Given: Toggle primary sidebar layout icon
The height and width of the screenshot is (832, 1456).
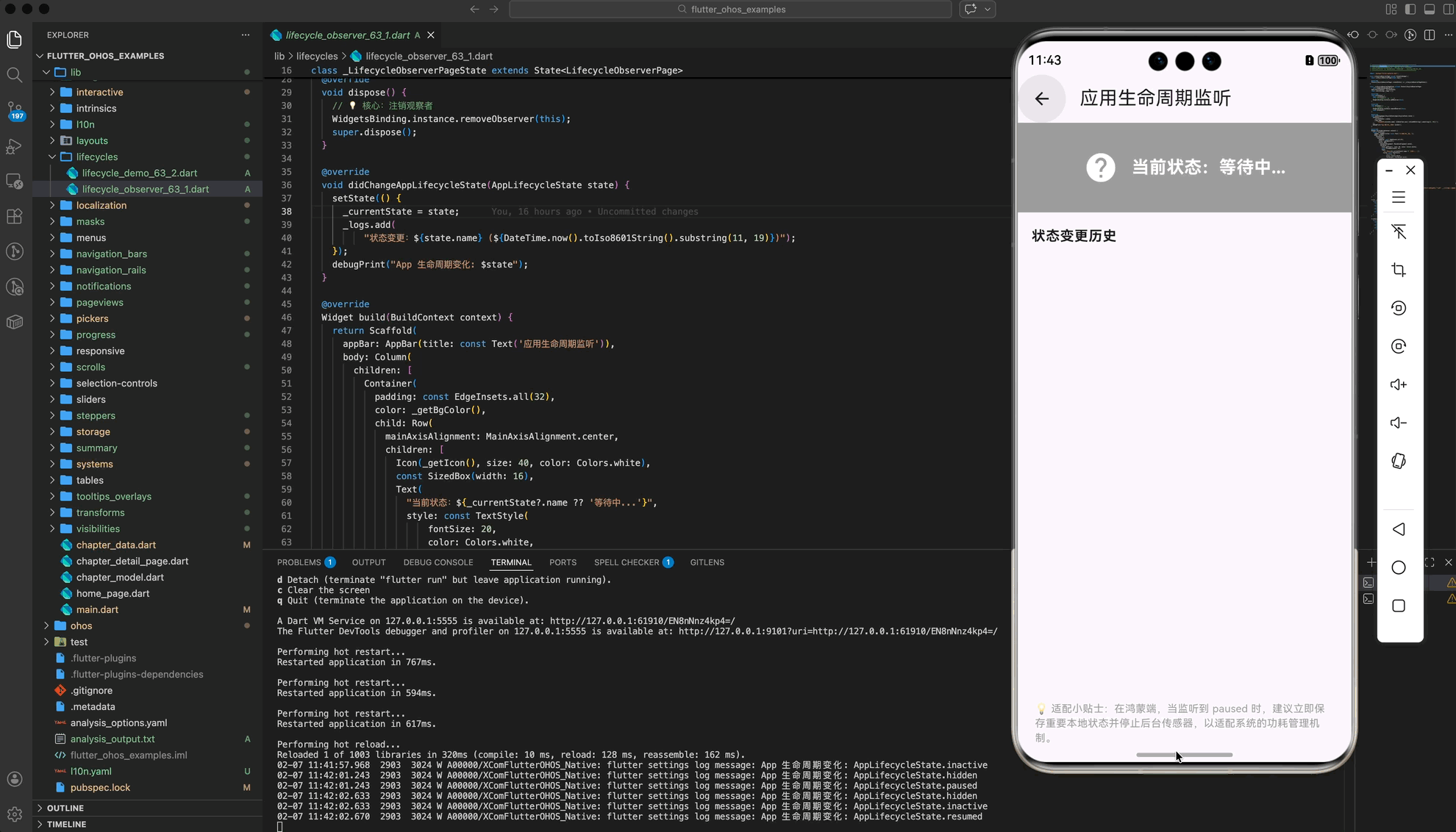Looking at the screenshot, I should pyautogui.click(x=1410, y=10).
